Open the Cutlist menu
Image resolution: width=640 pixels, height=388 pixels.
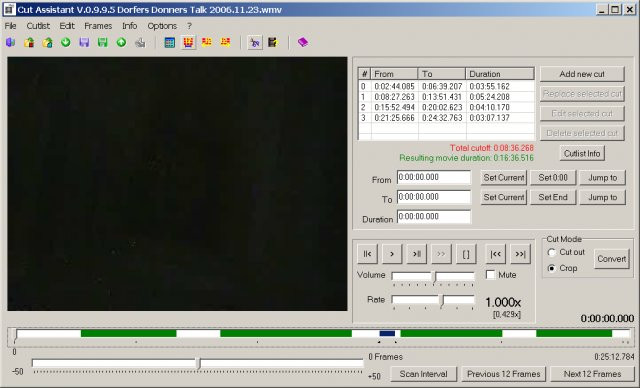tap(38, 26)
